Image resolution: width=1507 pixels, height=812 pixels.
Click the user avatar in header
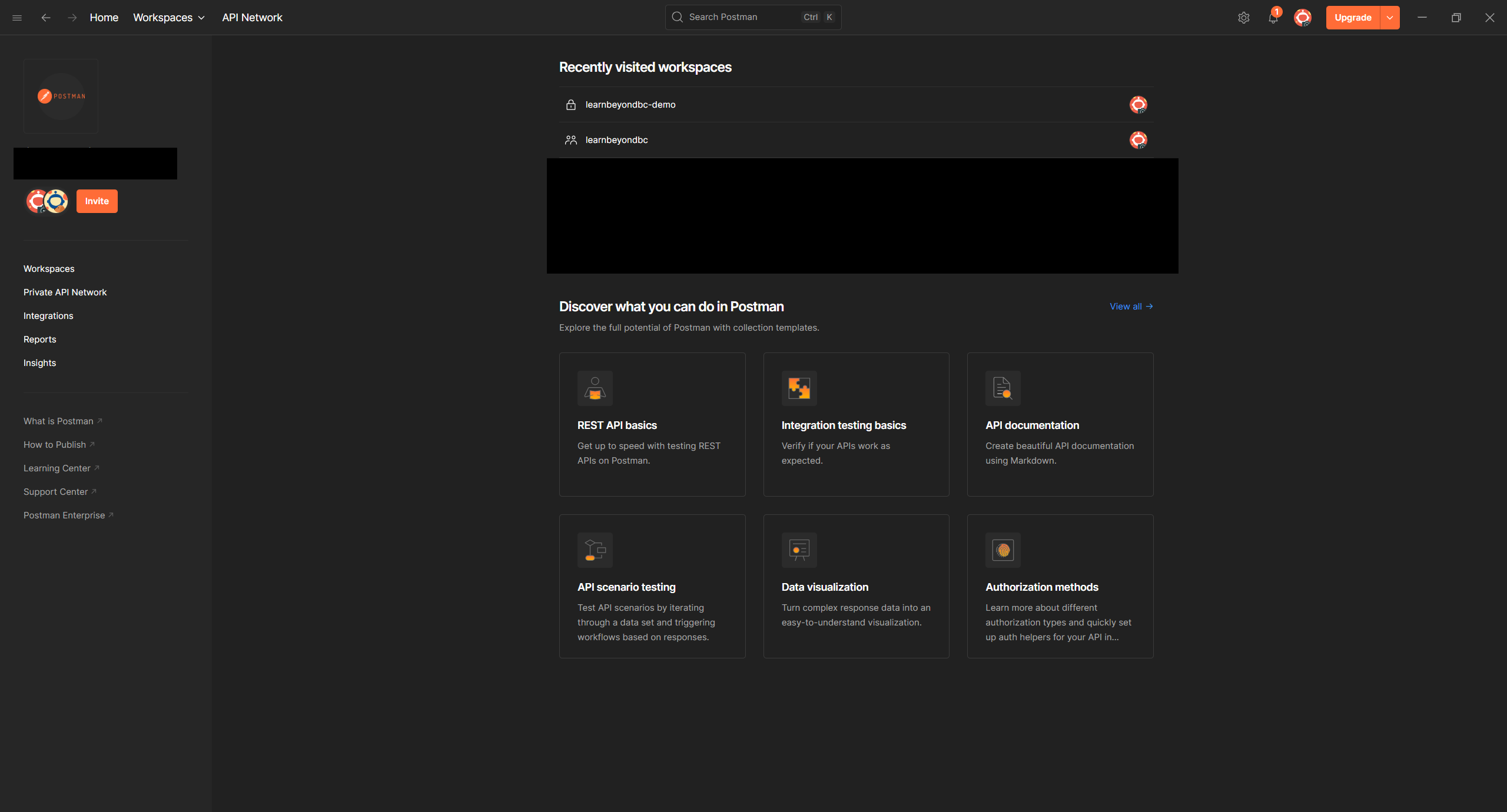coord(1302,18)
